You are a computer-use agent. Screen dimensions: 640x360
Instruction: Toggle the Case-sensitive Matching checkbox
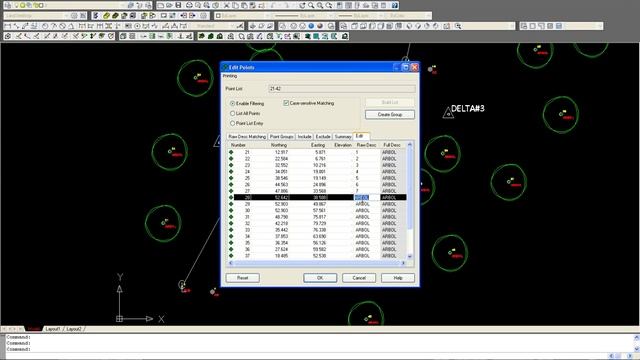click(286, 103)
